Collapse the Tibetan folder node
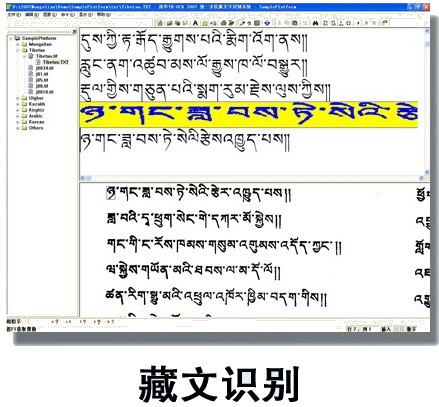 click(18, 50)
